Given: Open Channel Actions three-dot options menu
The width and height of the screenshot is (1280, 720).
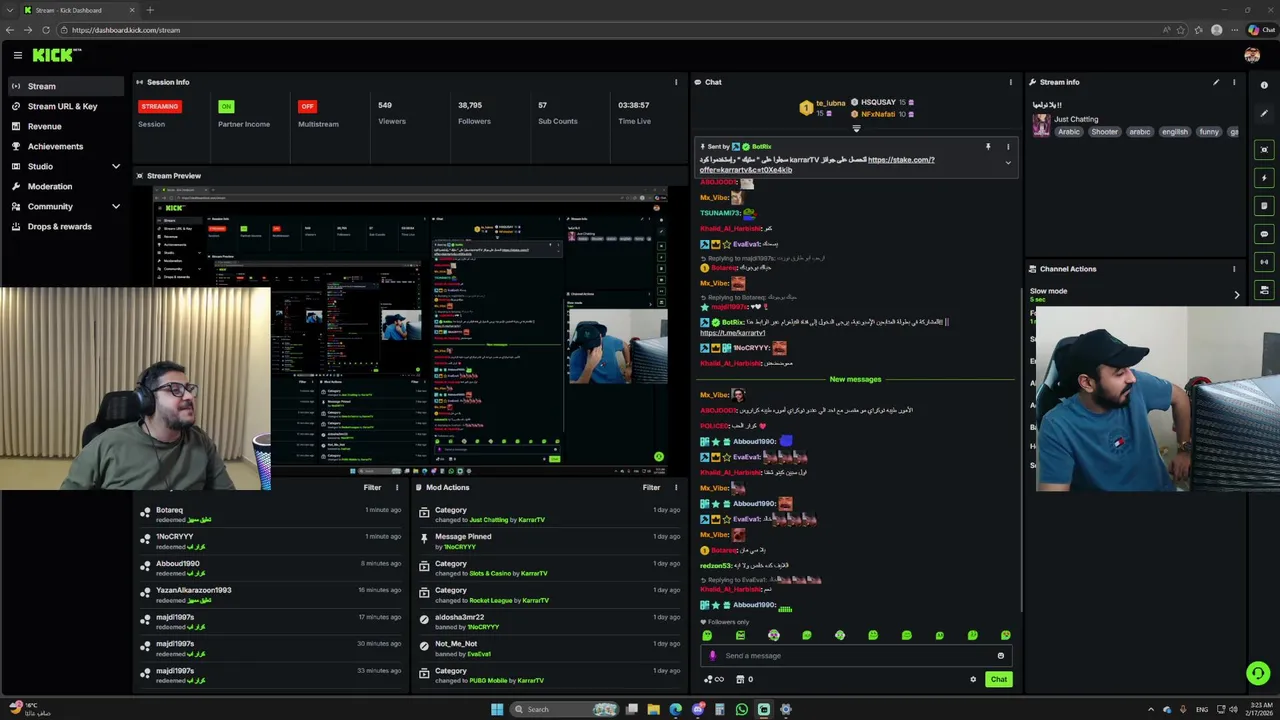Looking at the screenshot, I should coord(1234,269).
